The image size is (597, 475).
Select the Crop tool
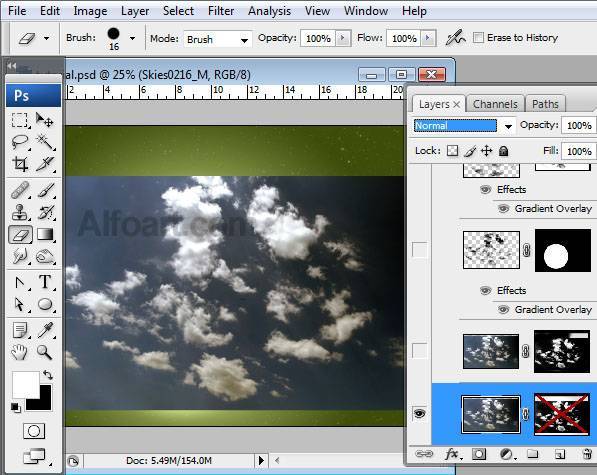(20, 164)
